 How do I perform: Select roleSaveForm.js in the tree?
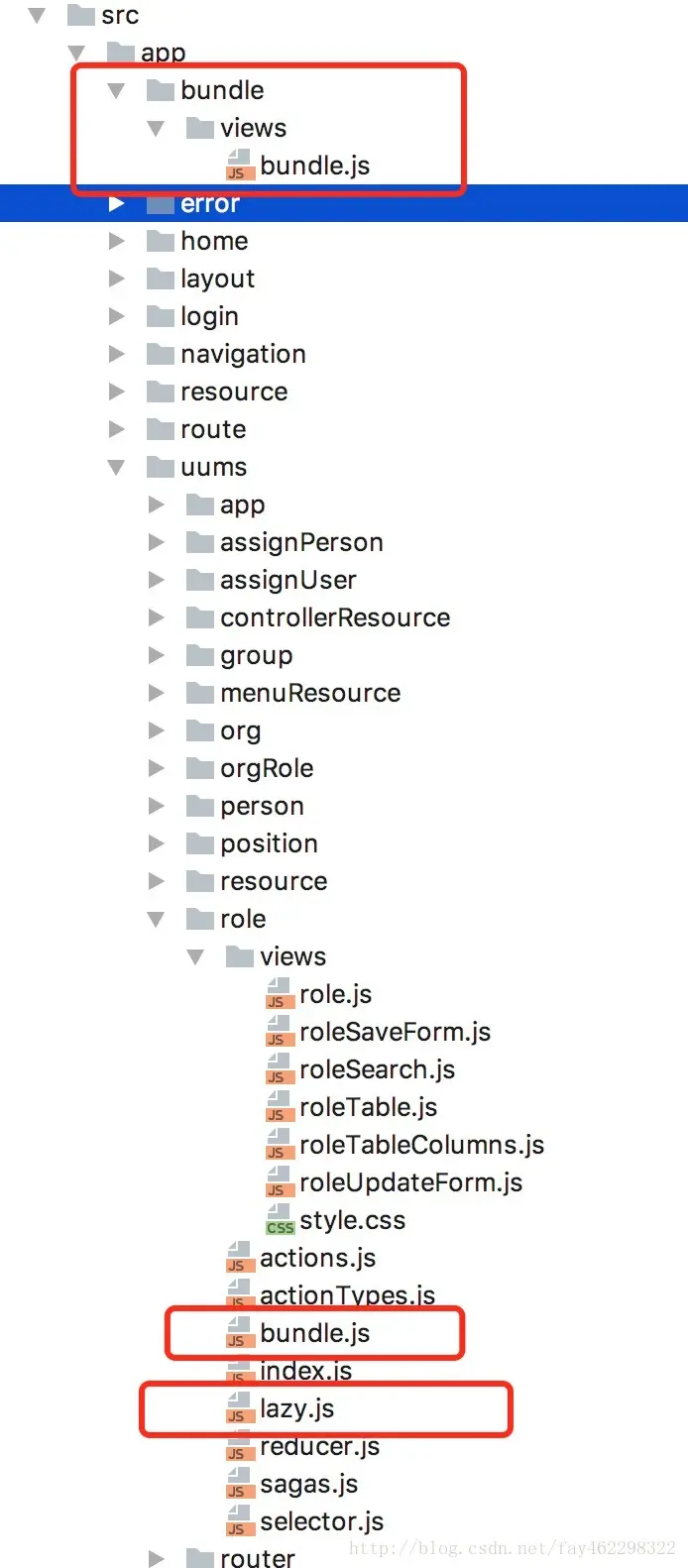point(395,1032)
